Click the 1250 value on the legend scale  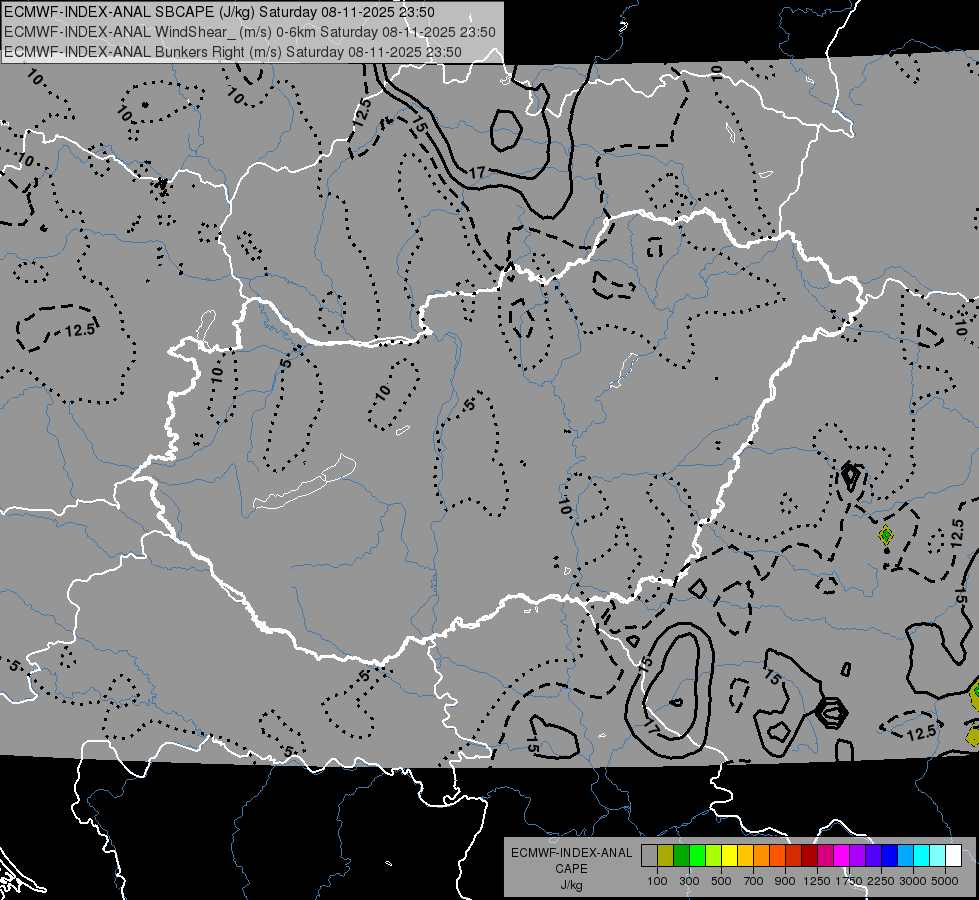click(817, 881)
